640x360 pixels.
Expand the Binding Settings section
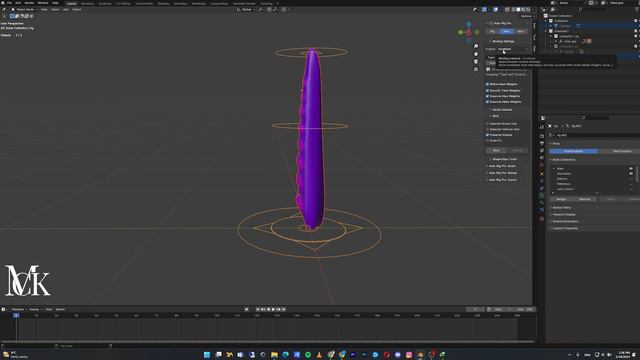tap(503, 41)
